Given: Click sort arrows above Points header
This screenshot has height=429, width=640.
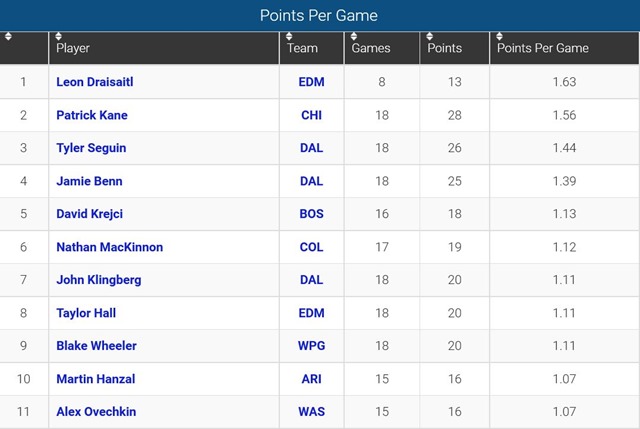Looking at the screenshot, I should click(x=429, y=37).
